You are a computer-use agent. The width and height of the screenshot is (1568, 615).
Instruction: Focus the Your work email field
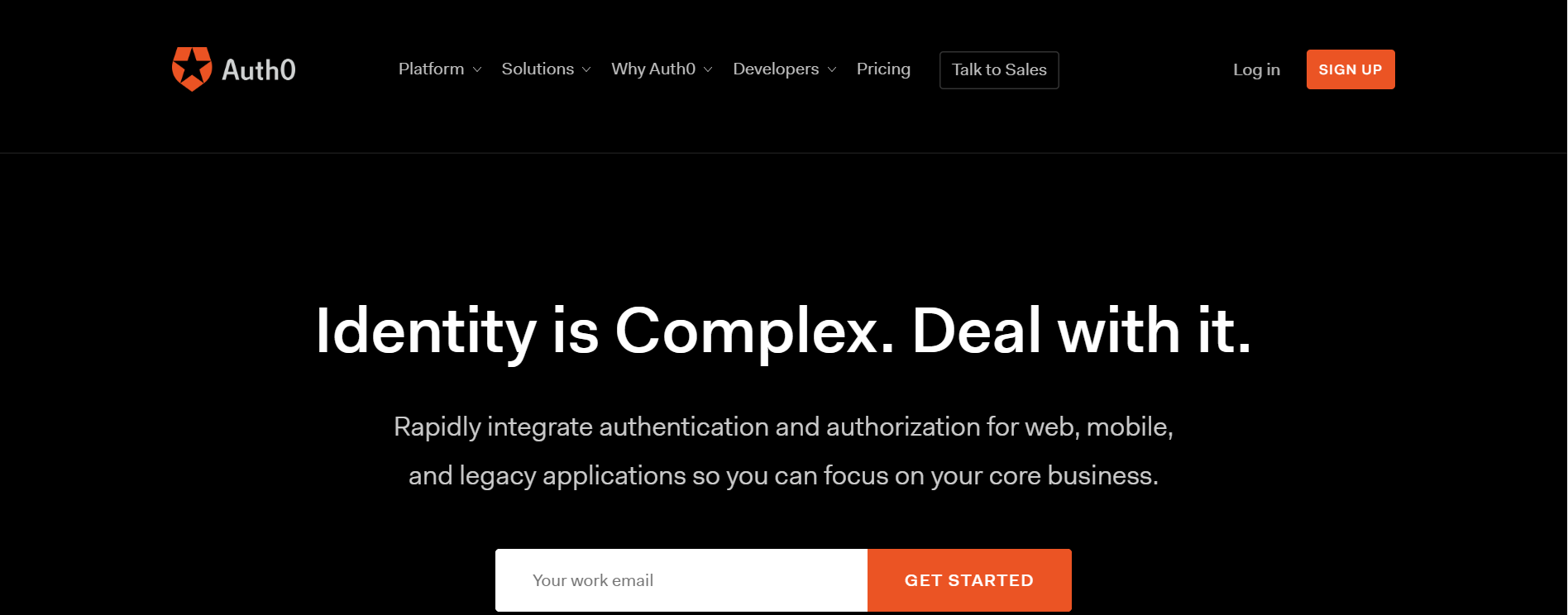click(681, 580)
